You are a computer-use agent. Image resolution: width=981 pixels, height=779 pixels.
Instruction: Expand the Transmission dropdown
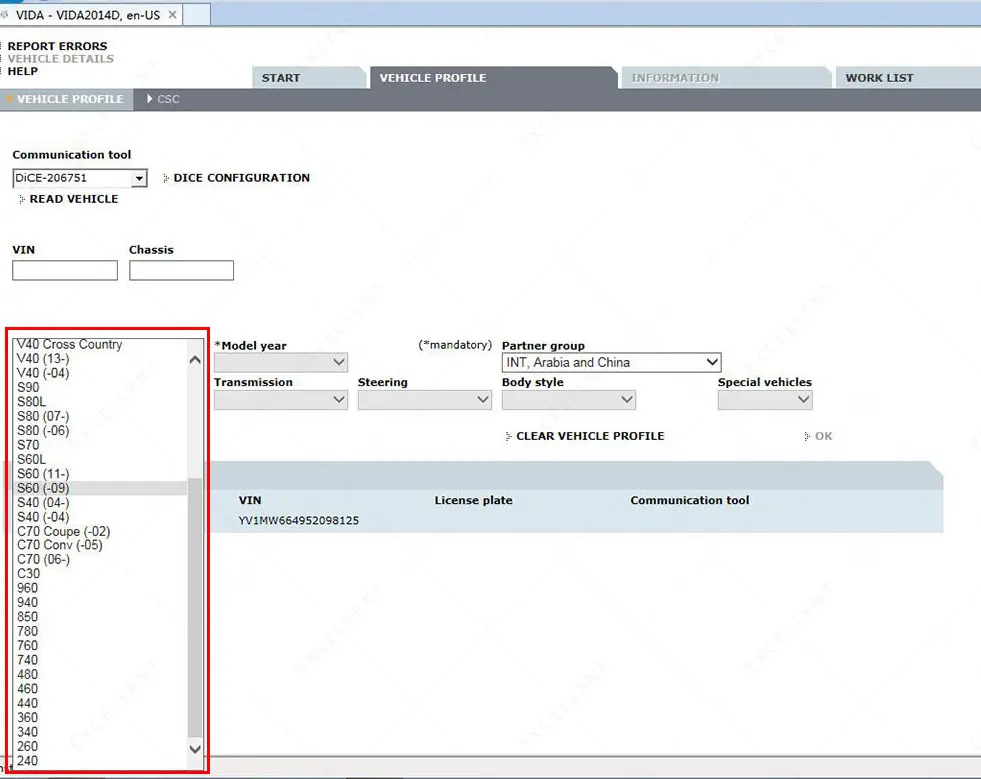[x=281, y=399]
